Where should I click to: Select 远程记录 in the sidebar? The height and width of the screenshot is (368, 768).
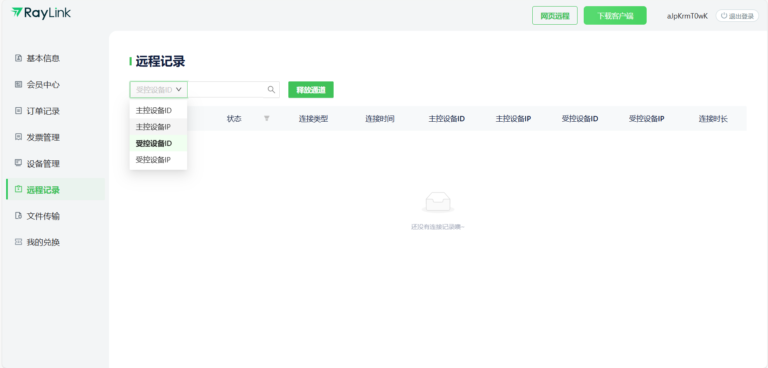pyautogui.click(x=55, y=190)
